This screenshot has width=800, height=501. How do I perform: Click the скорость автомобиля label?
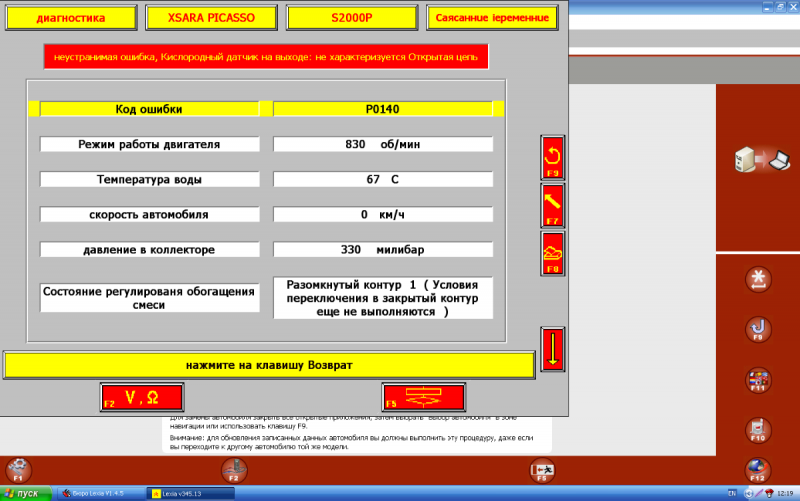(149, 215)
